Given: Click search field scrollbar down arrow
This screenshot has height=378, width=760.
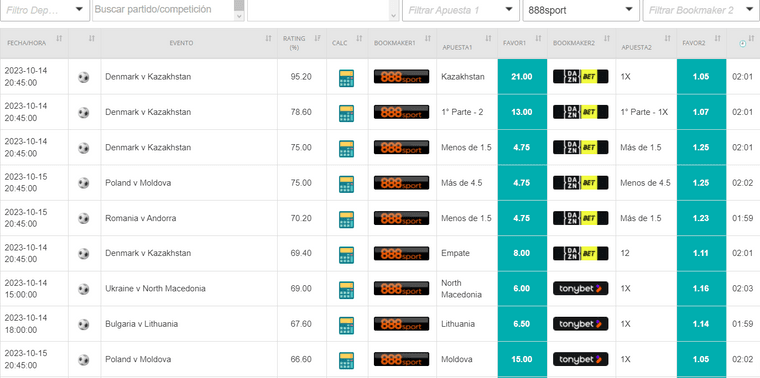Looking at the screenshot, I should point(239,16).
